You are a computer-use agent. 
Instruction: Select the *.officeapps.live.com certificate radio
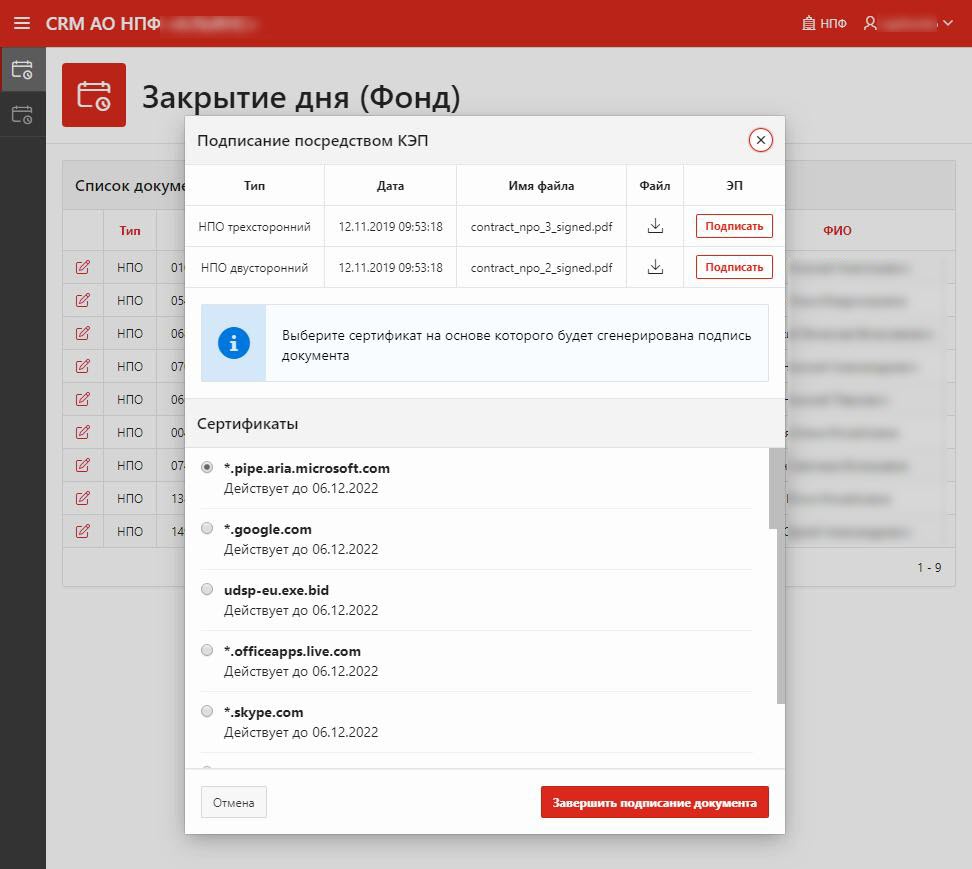tap(207, 650)
